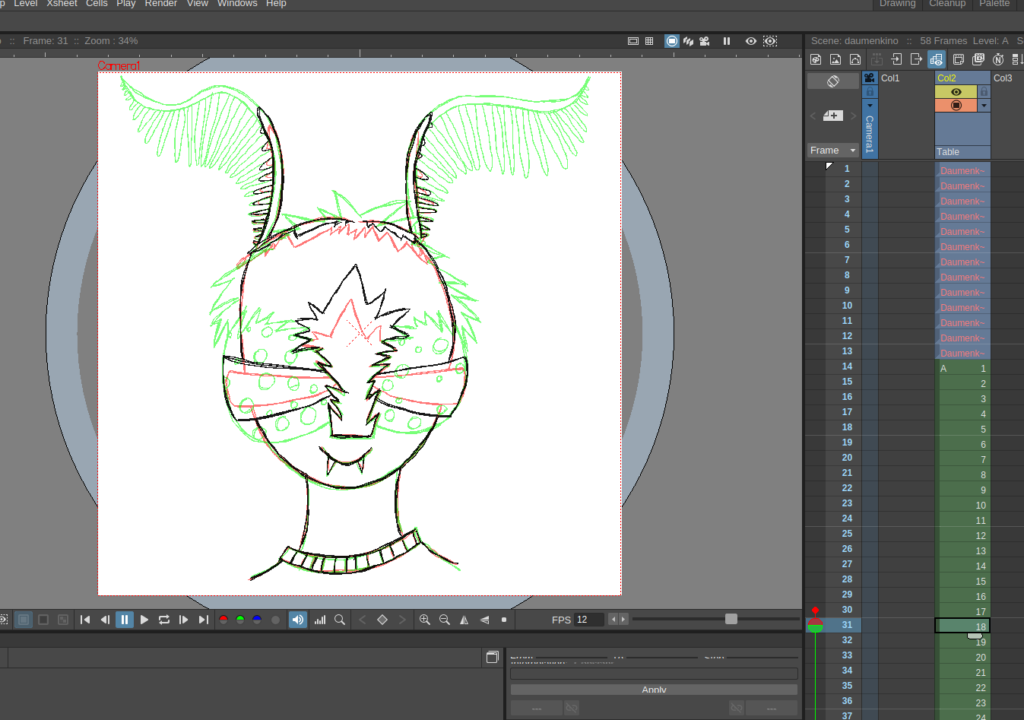Toggle the sound speaker icon
Image resolution: width=1024 pixels, height=720 pixels.
(297, 620)
